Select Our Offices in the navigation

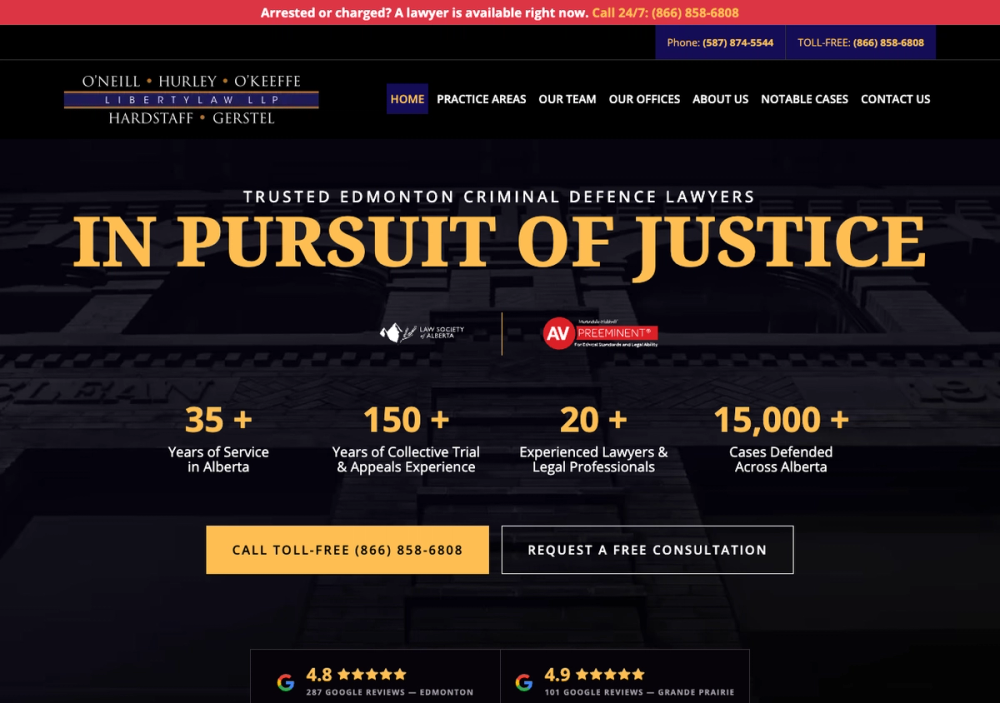pos(644,99)
